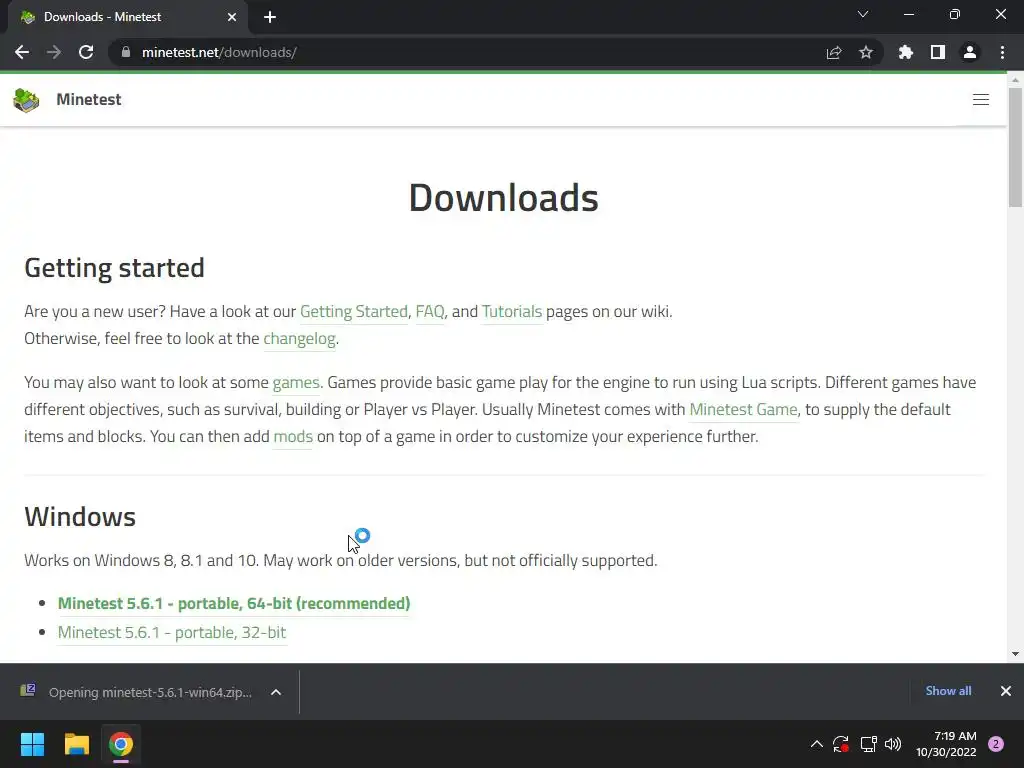Screen dimensions: 1024x768
Task: Open the changelog link
Action: click(299, 338)
